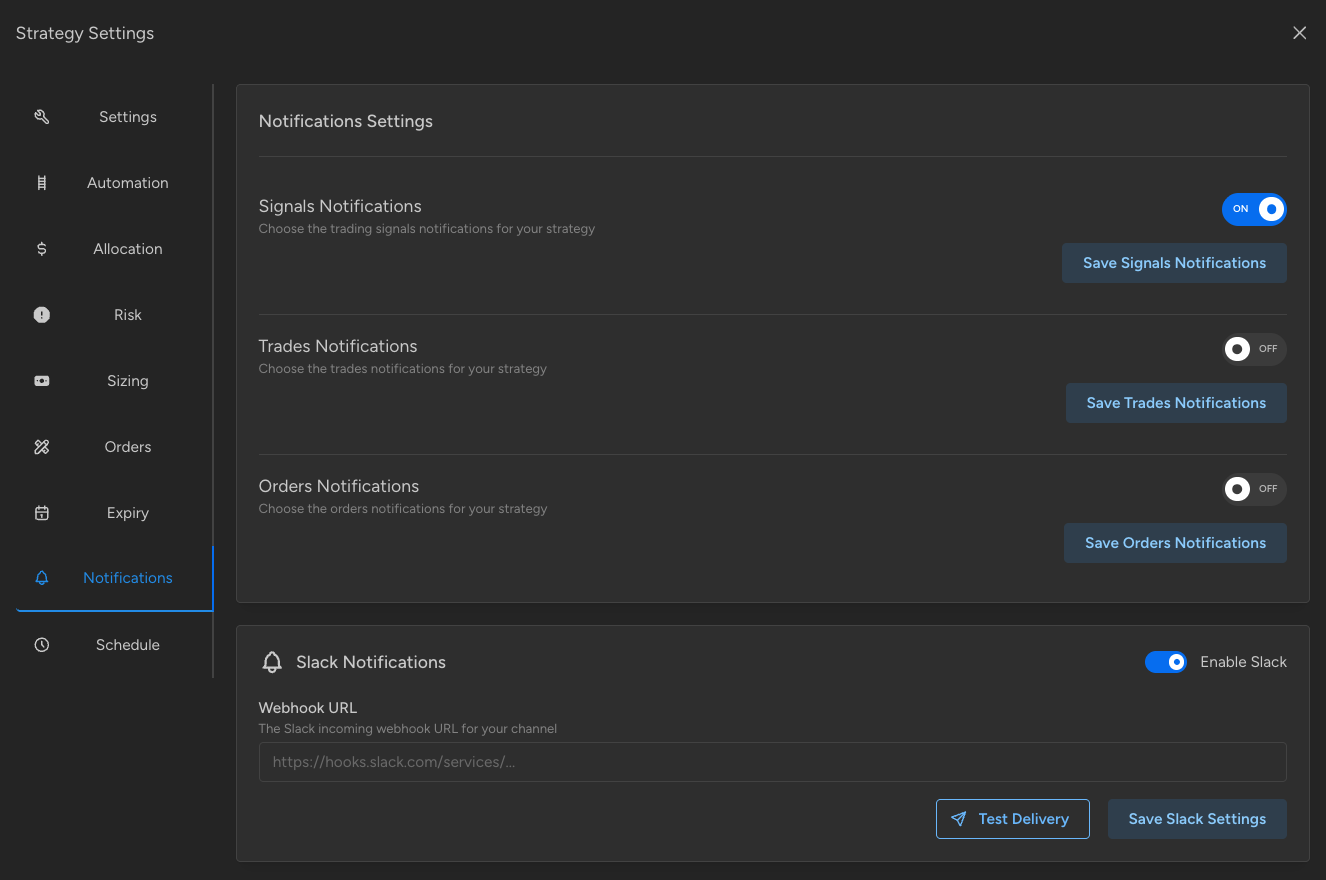The image size is (1326, 880).
Task: Turn off Signals Notifications toggle
Action: pyautogui.click(x=1254, y=209)
